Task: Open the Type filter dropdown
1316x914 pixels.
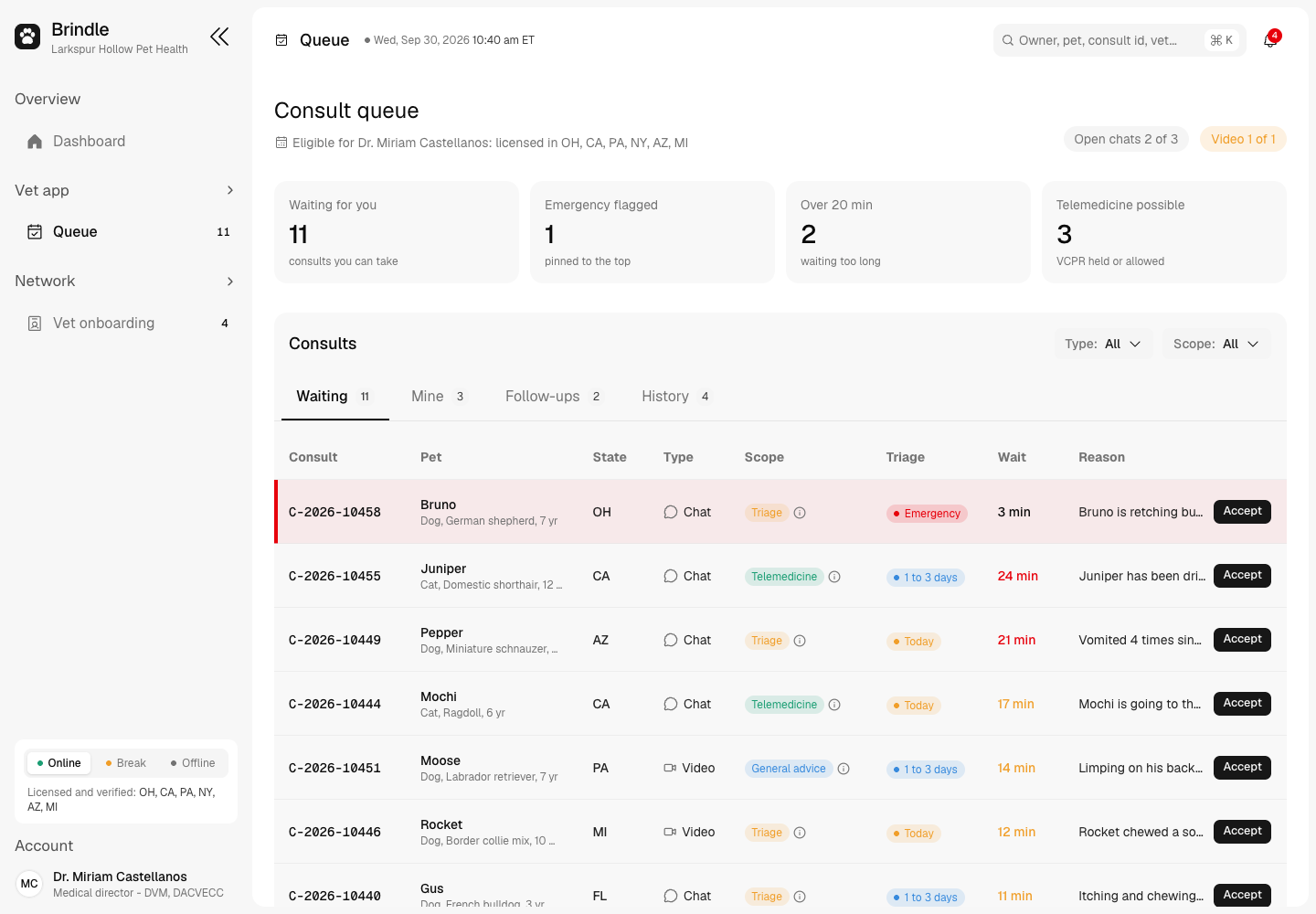Action: [x=1103, y=344]
